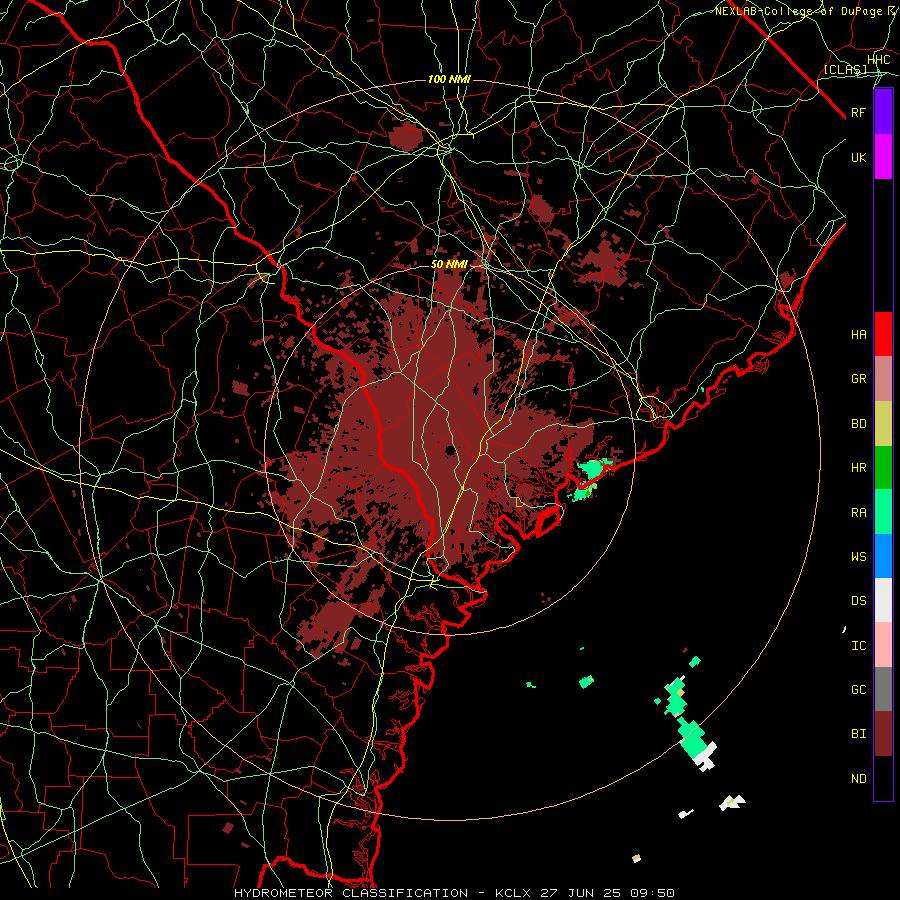The height and width of the screenshot is (900, 900).
Task: Click the UK legend label
Action: click(x=859, y=157)
